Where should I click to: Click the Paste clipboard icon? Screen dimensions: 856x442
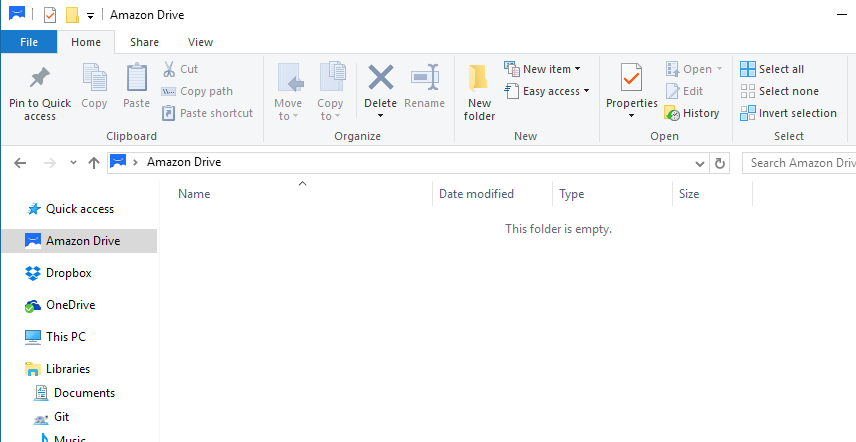pos(136,77)
